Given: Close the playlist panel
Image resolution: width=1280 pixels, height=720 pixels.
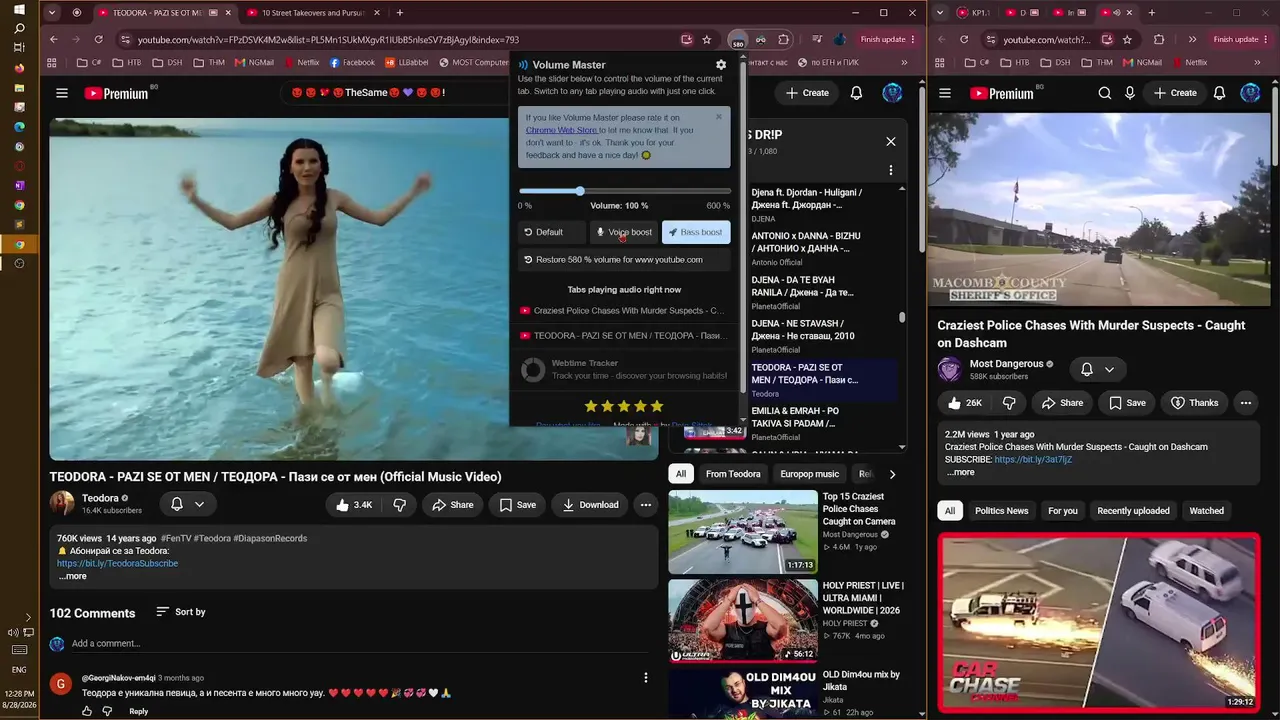Looking at the screenshot, I should point(891,141).
